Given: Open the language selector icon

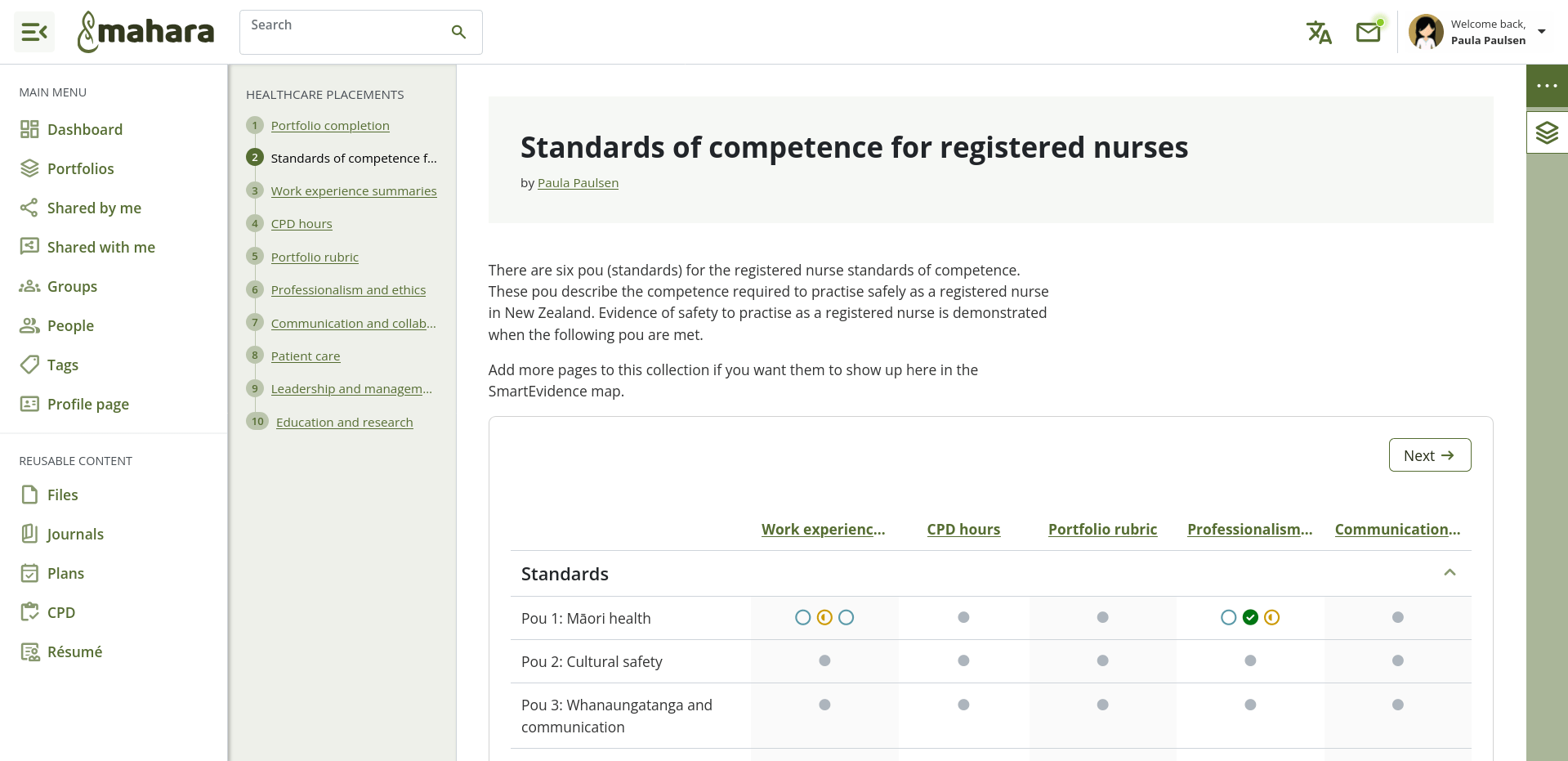Looking at the screenshot, I should (1319, 32).
